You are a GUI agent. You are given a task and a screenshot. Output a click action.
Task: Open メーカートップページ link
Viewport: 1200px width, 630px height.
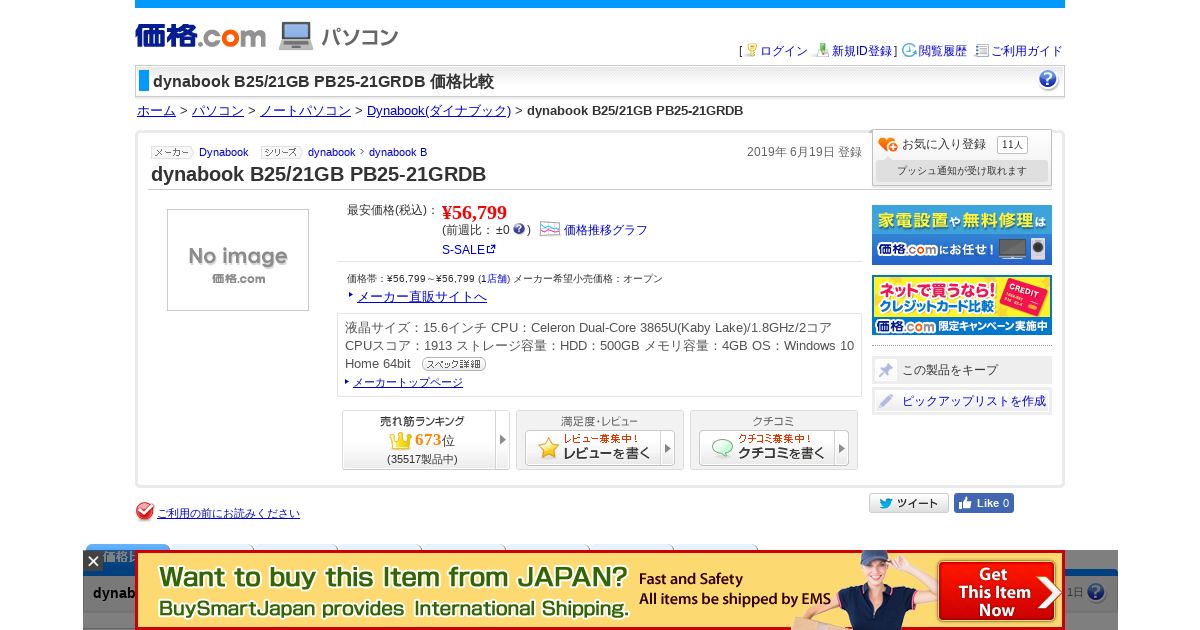coord(408,382)
